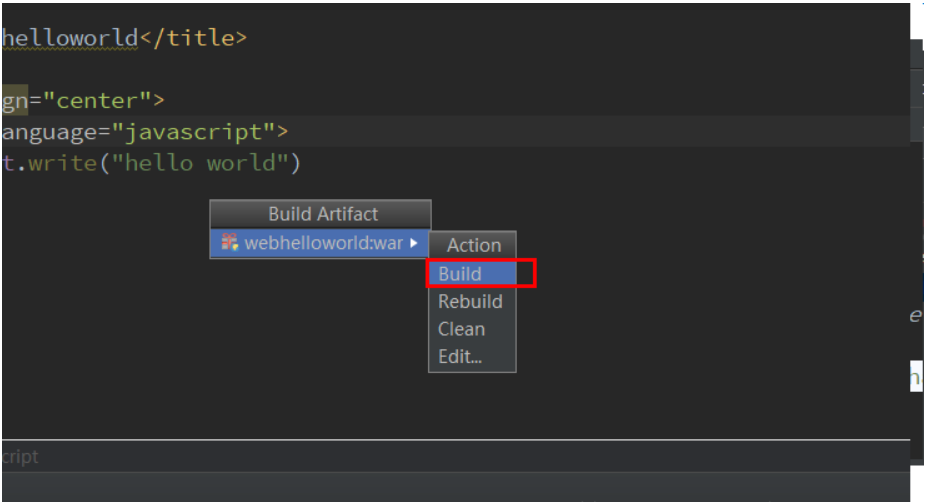The image size is (925, 502).
Task: Click the script breadcrumb at editor bottom
Action: point(21,456)
